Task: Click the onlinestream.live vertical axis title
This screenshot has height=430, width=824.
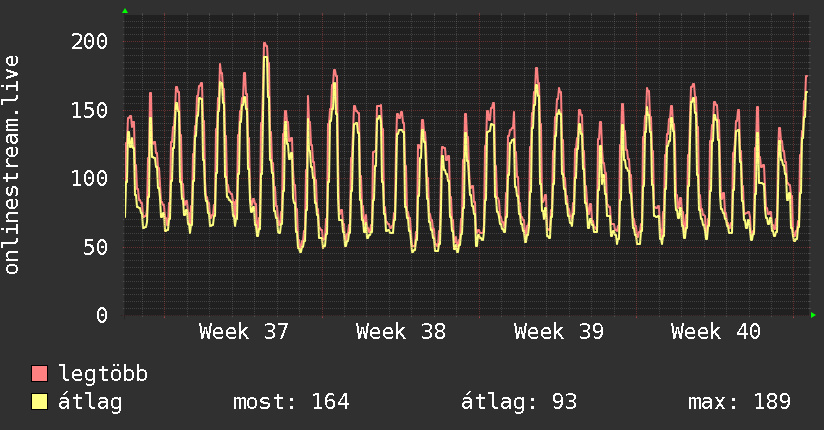Action: [12, 165]
